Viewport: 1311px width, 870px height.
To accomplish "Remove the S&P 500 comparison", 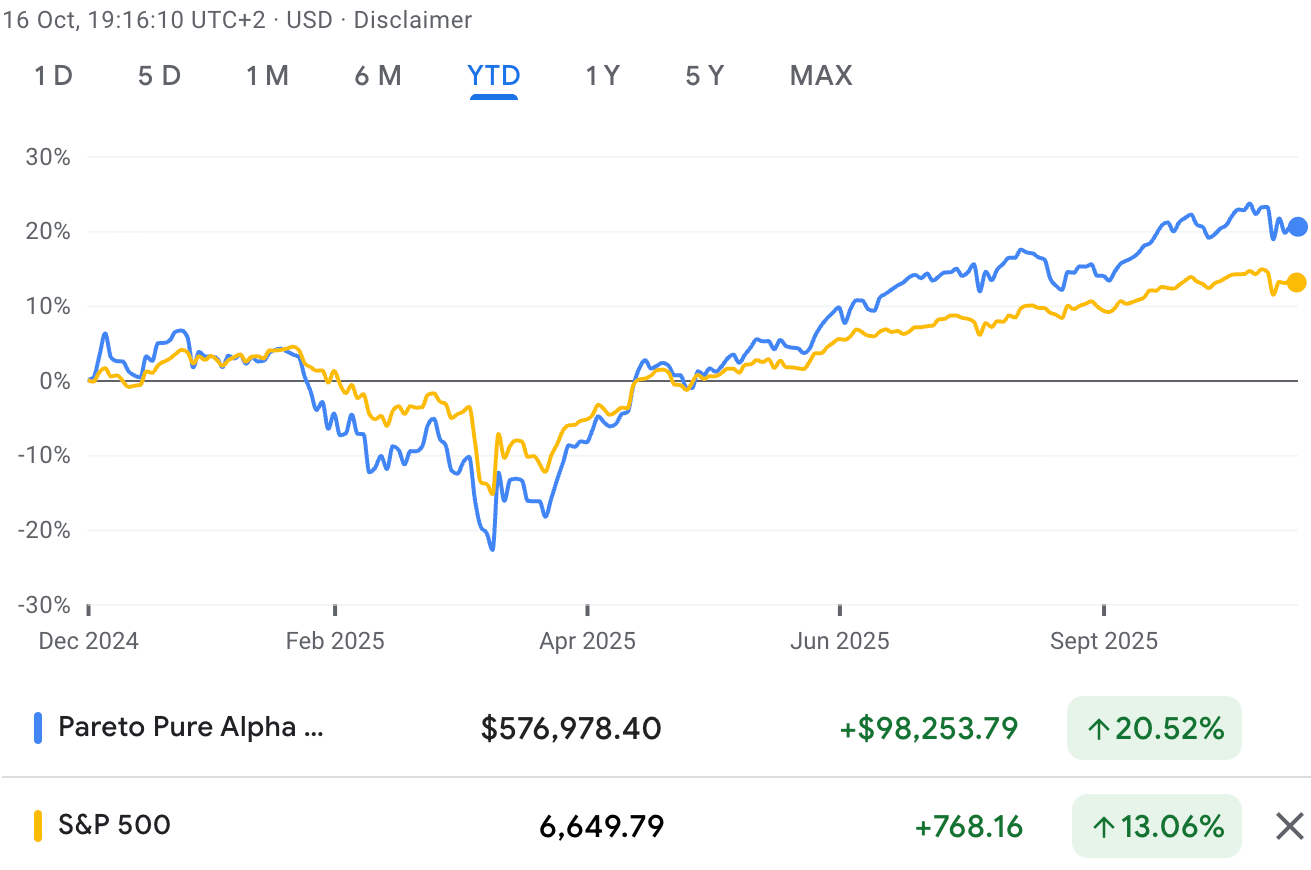I will (1290, 826).
